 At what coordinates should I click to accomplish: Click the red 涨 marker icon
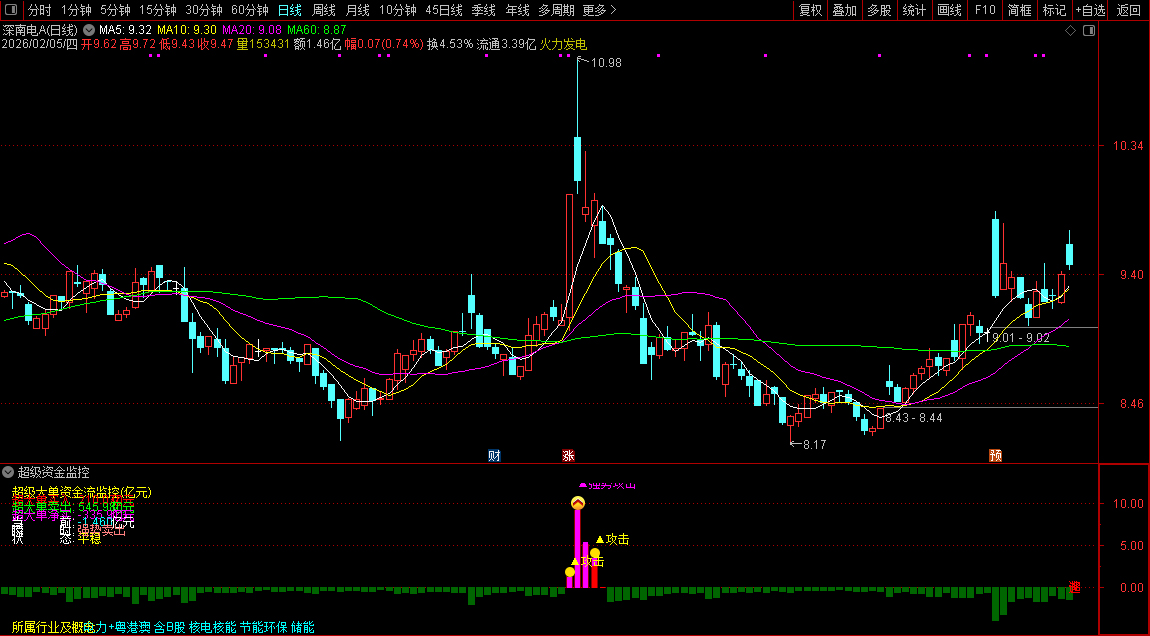[568, 456]
